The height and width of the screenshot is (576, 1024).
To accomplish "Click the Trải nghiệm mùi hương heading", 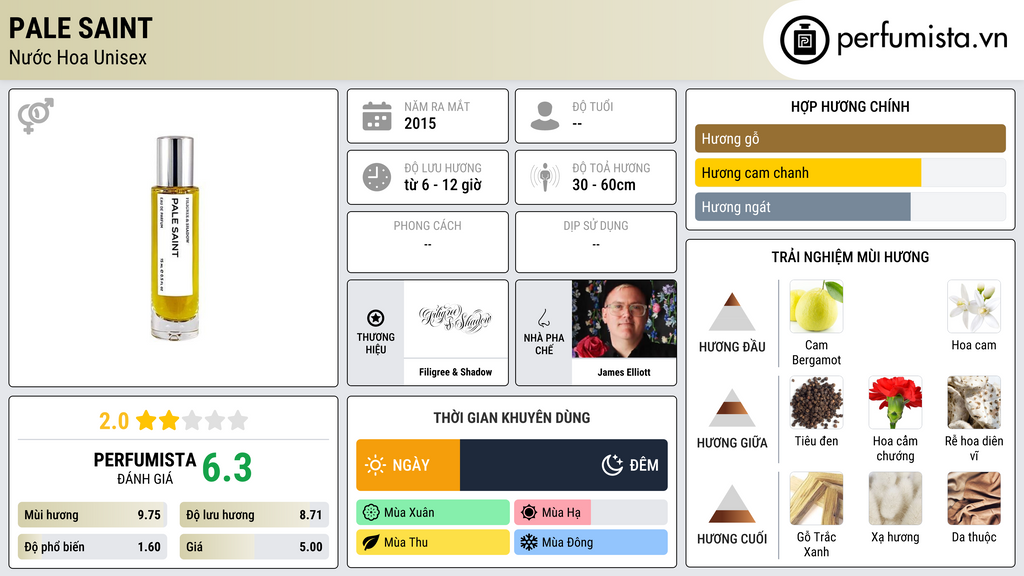I will [x=850, y=257].
